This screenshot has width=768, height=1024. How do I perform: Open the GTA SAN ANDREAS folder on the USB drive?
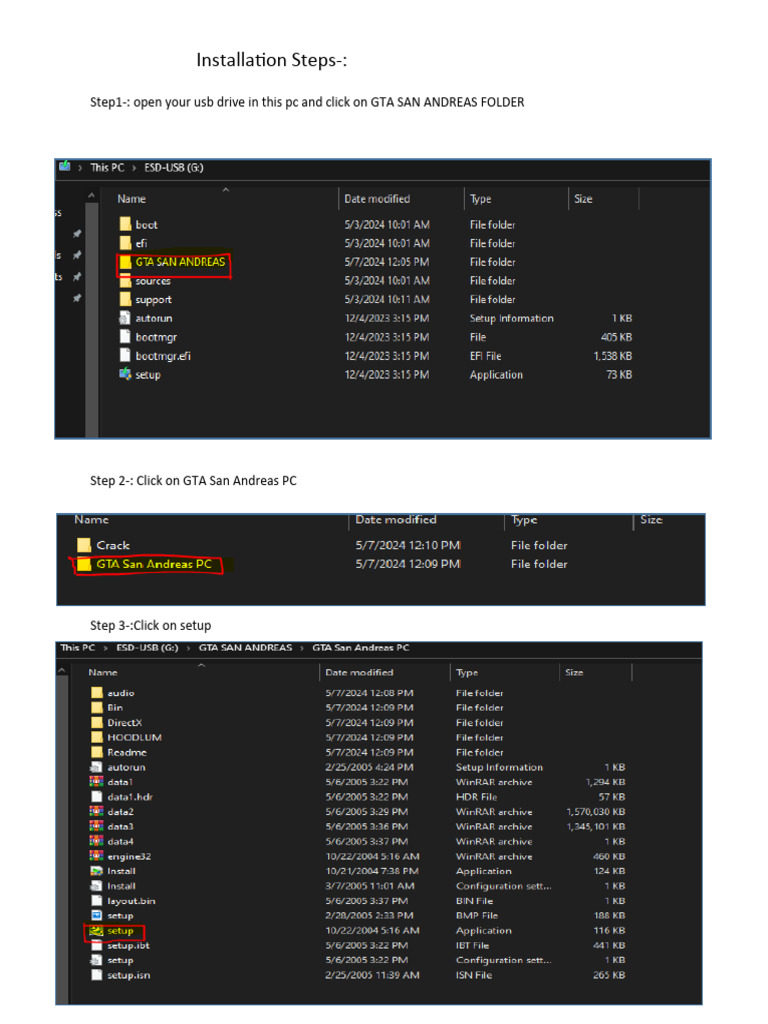click(174, 262)
